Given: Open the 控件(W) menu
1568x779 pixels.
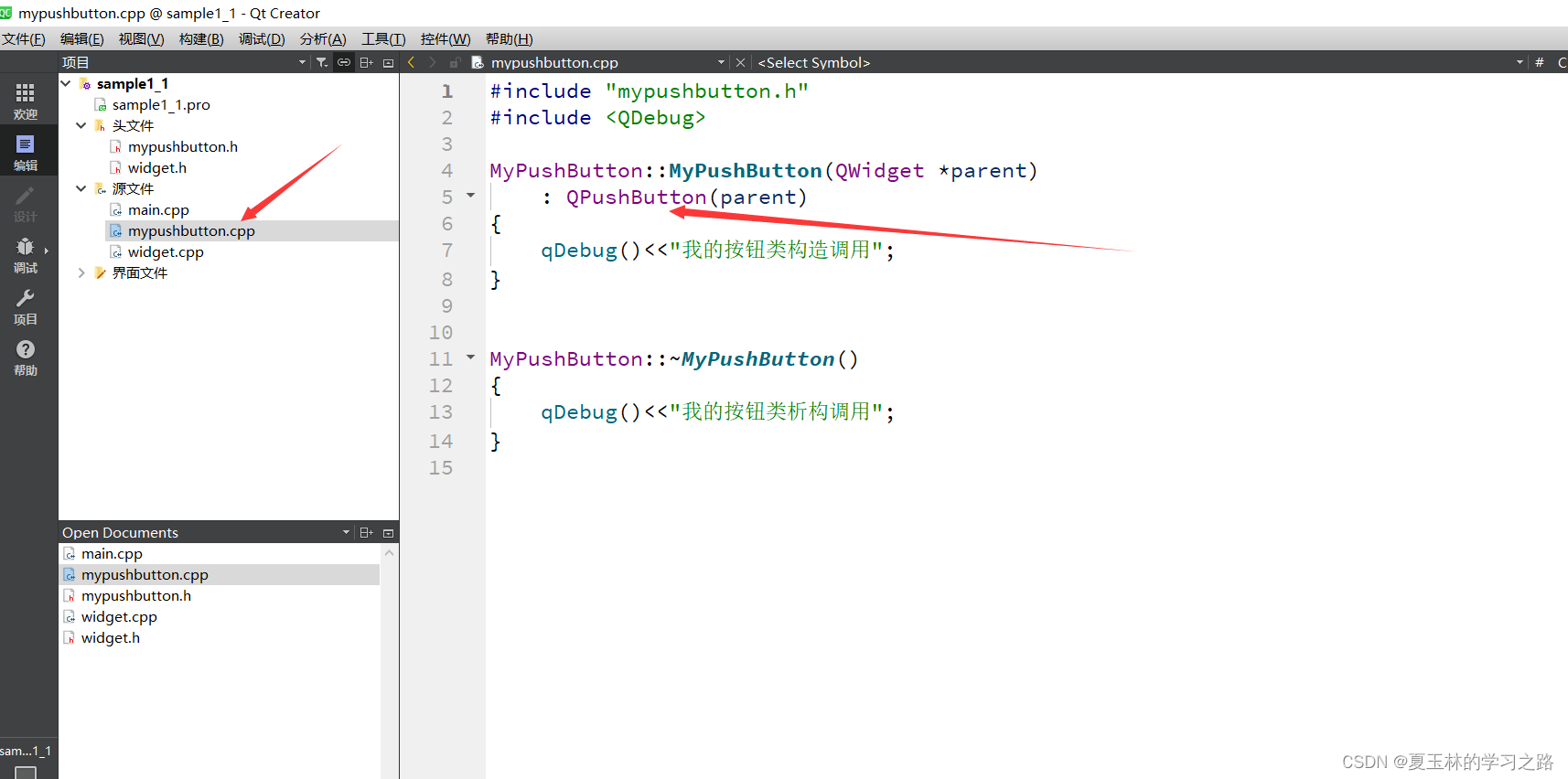Looking at the screenshot, I should (446, 38).
